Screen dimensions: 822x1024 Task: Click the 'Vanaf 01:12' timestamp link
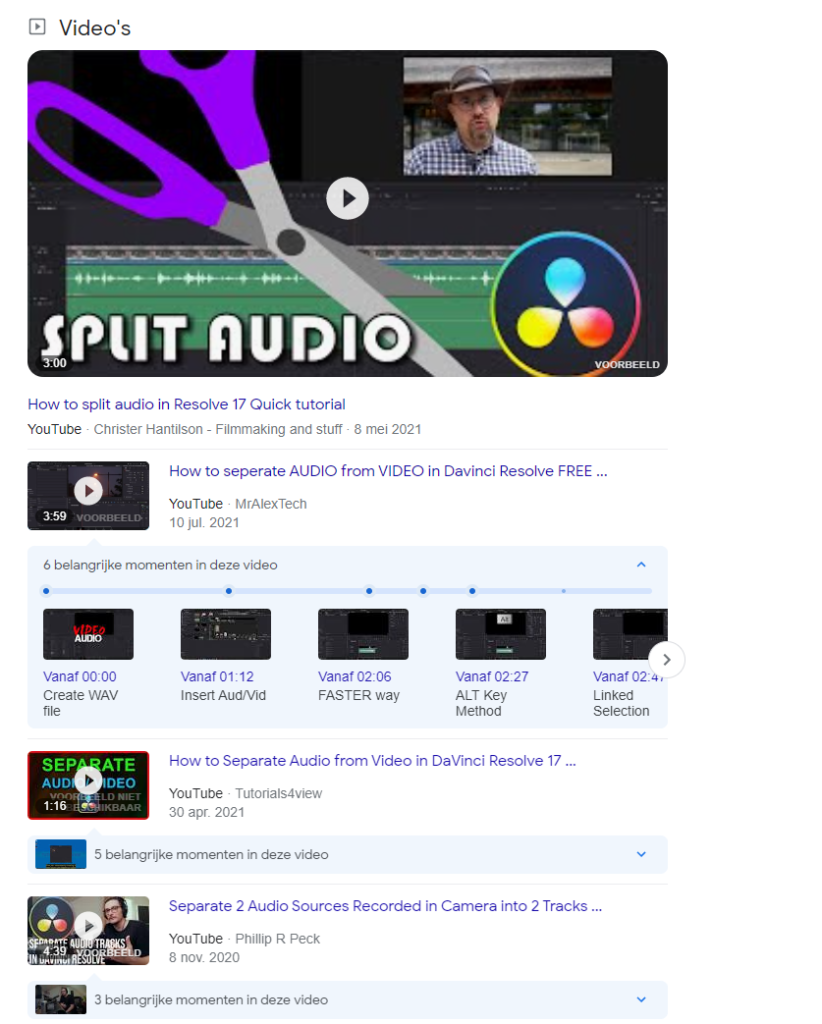pyautogui.click(x=217, y=677)
